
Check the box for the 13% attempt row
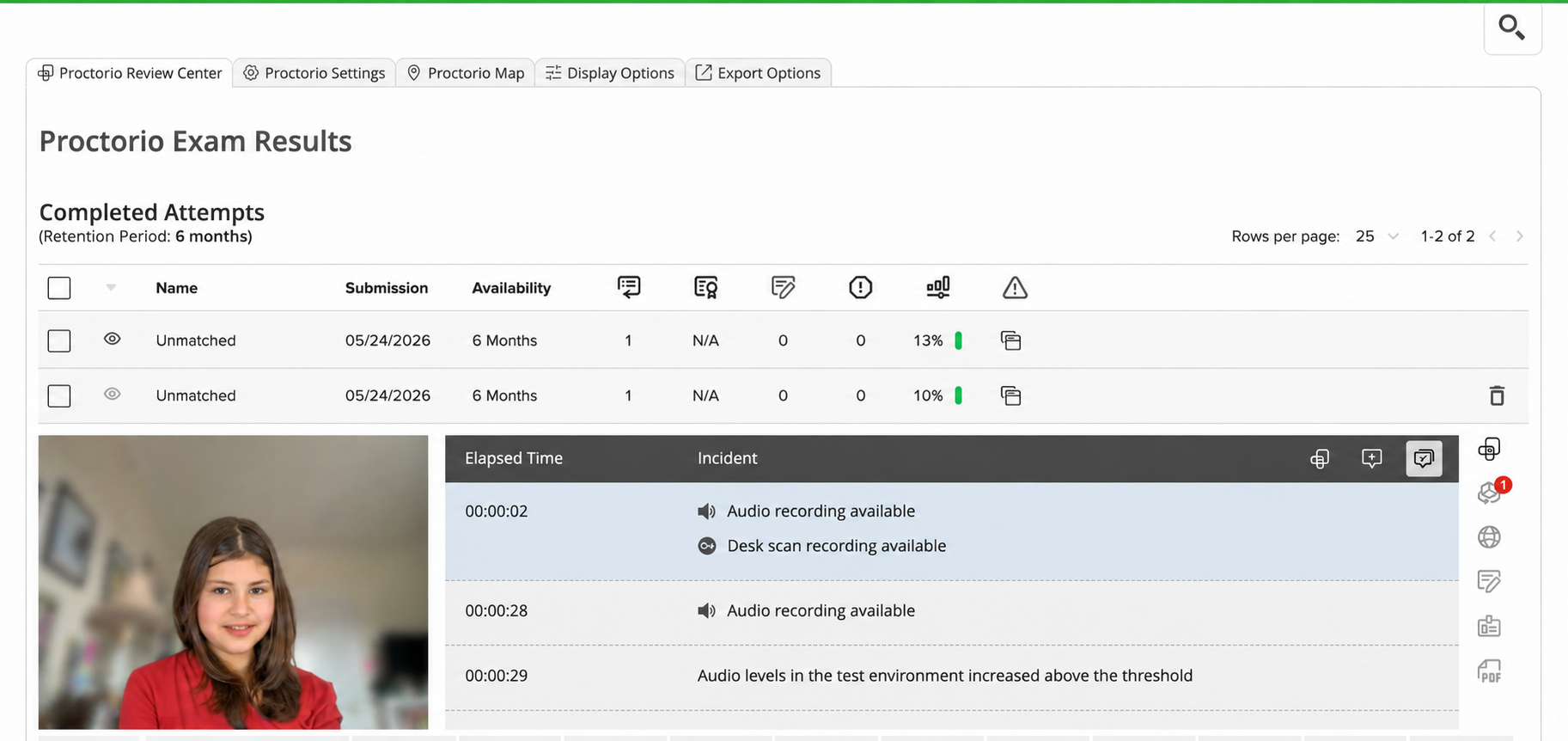tap(59, 340)
